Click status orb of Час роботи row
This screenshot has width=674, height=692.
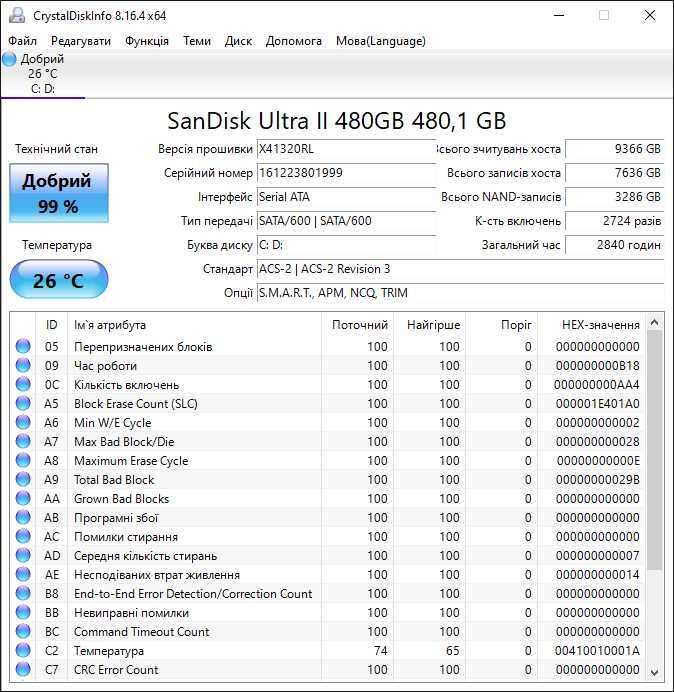(23, 365)
